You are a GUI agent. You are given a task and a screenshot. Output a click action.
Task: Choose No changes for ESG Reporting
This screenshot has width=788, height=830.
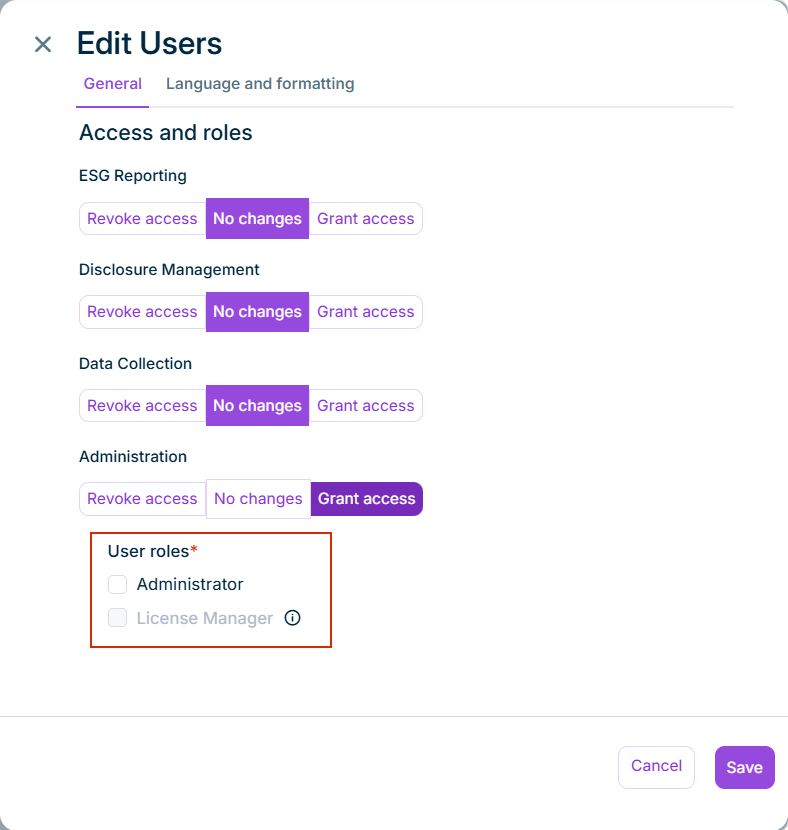(257, 219)
